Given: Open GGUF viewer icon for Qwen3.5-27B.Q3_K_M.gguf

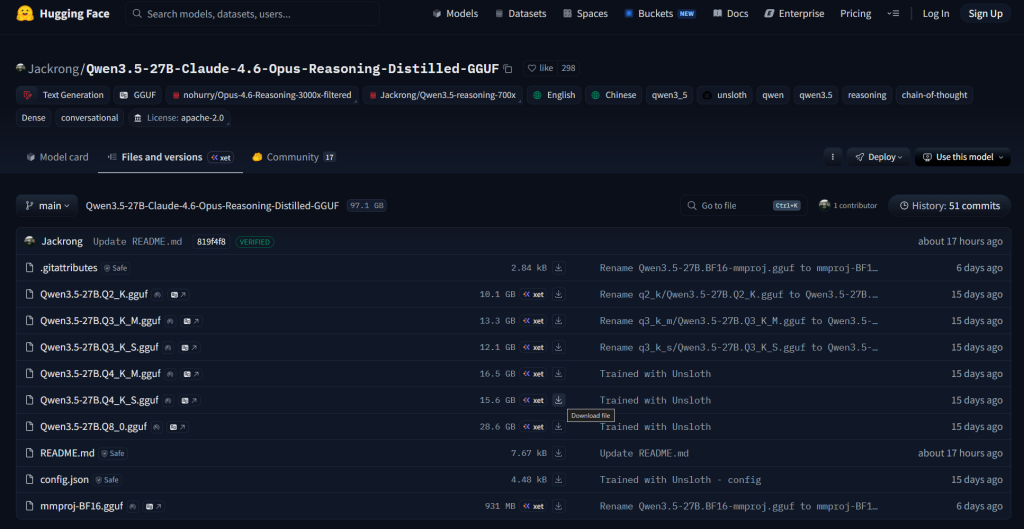Looking at the screenshot, I should [186, 321].
